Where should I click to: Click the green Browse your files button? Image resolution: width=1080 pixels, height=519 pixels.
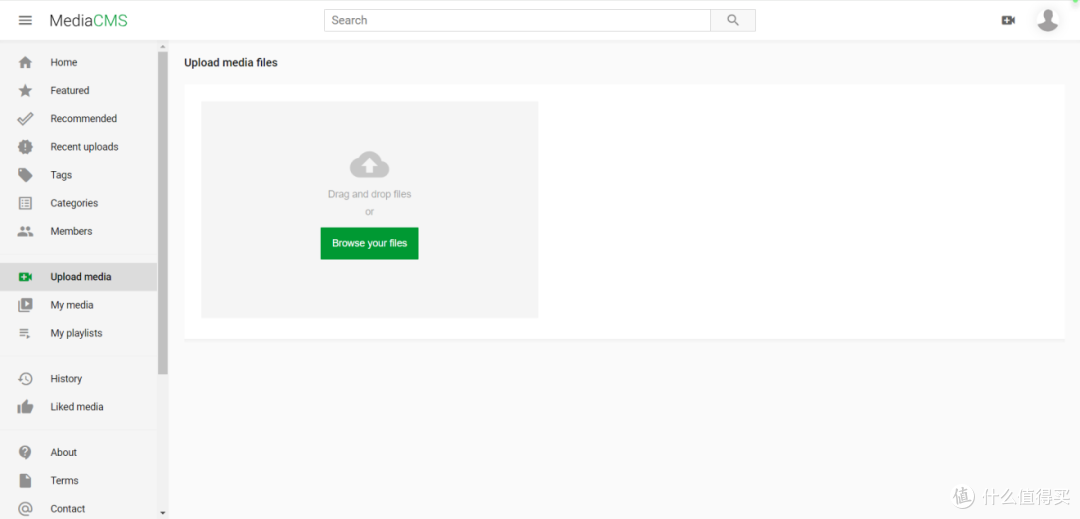click(x=369, y=243)
